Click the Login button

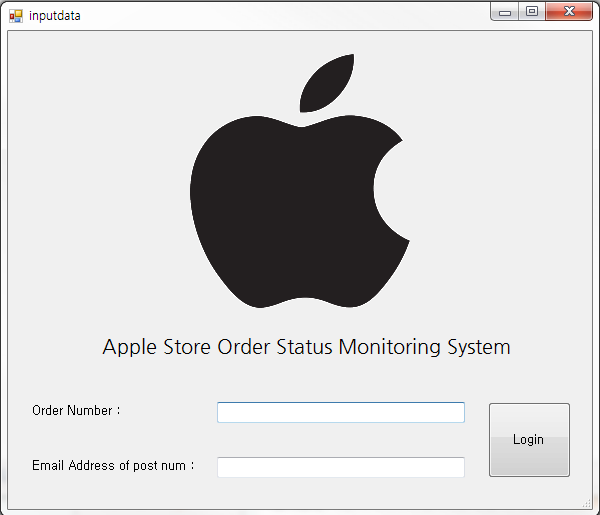(529, 440)
